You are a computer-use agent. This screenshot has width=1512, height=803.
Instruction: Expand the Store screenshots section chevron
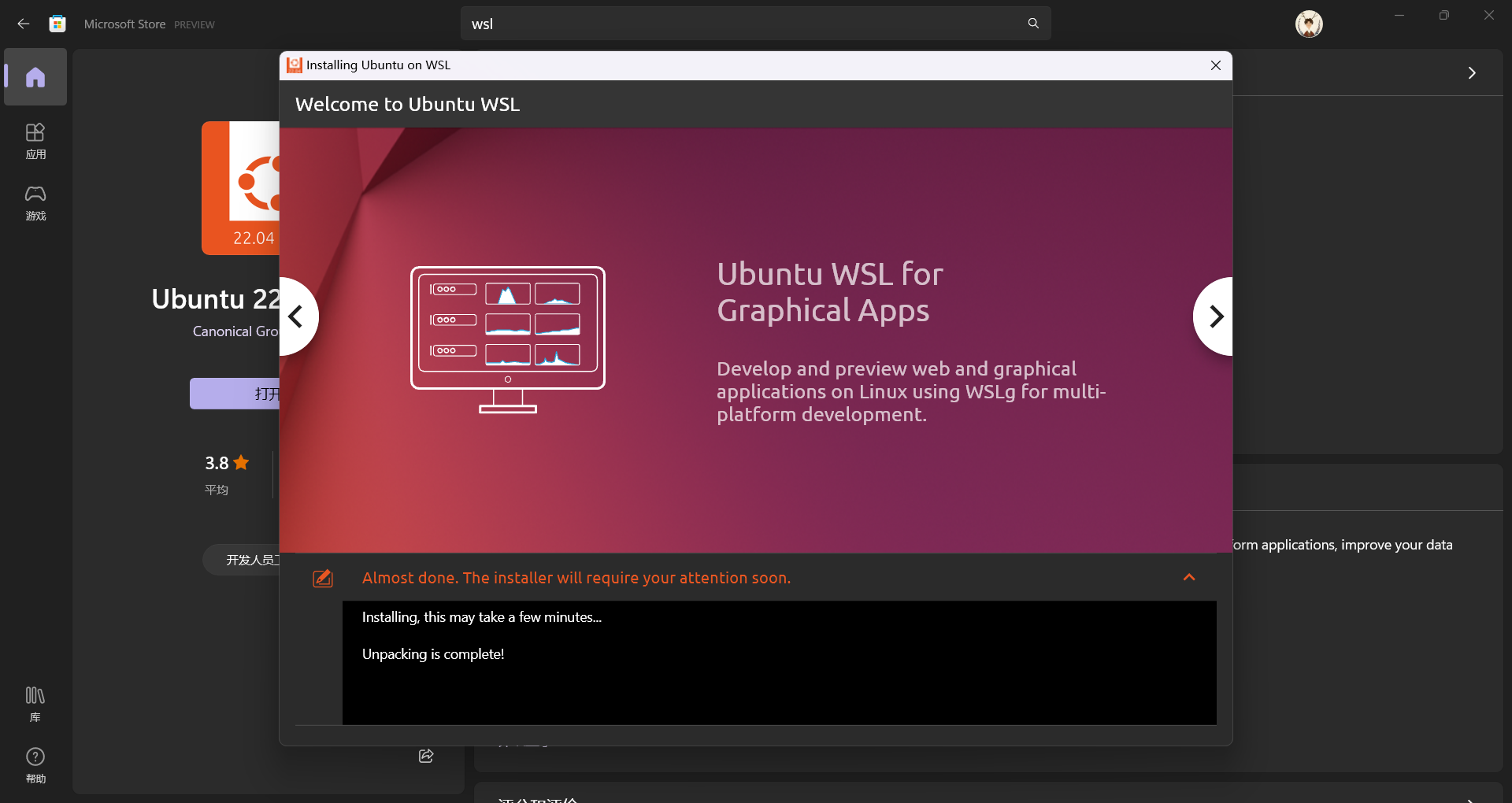(1472, 73)
